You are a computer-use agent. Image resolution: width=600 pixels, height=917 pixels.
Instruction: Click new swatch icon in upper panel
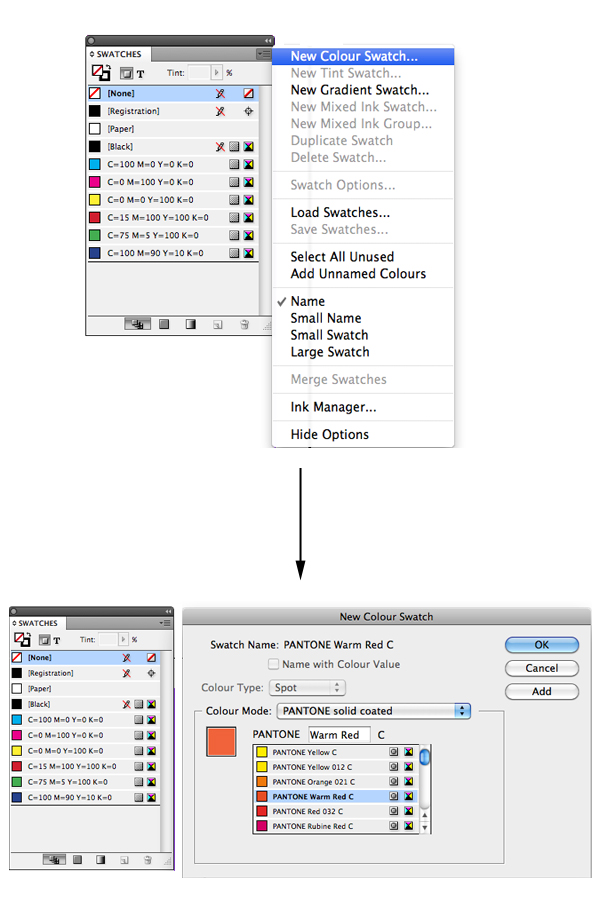click(218, 325)
